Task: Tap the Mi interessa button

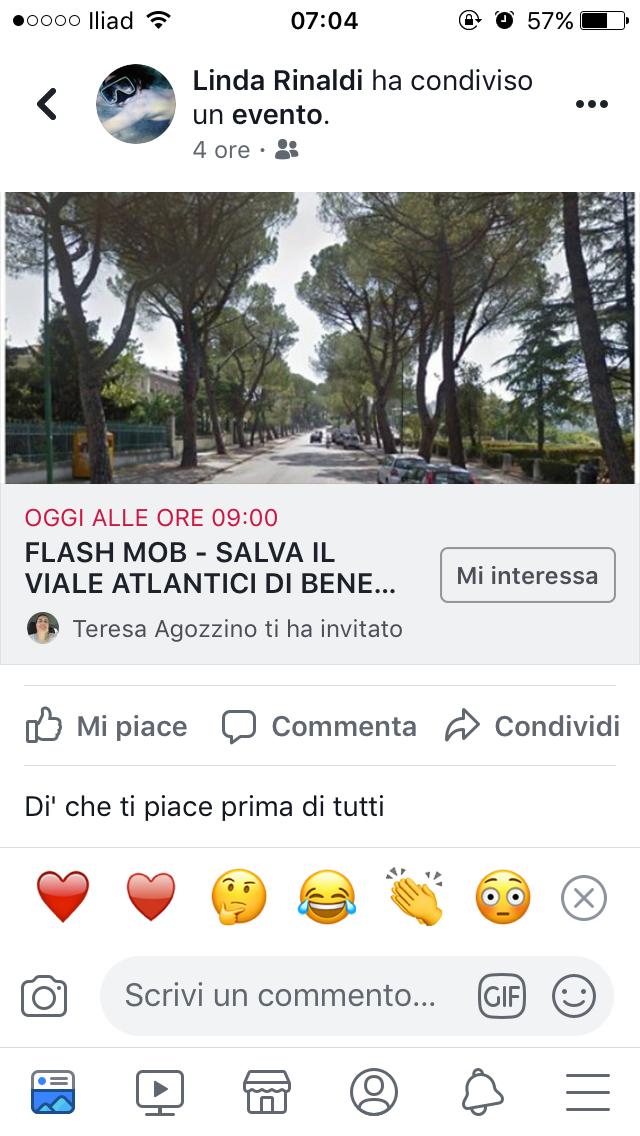Action: (x=528, y=575)
